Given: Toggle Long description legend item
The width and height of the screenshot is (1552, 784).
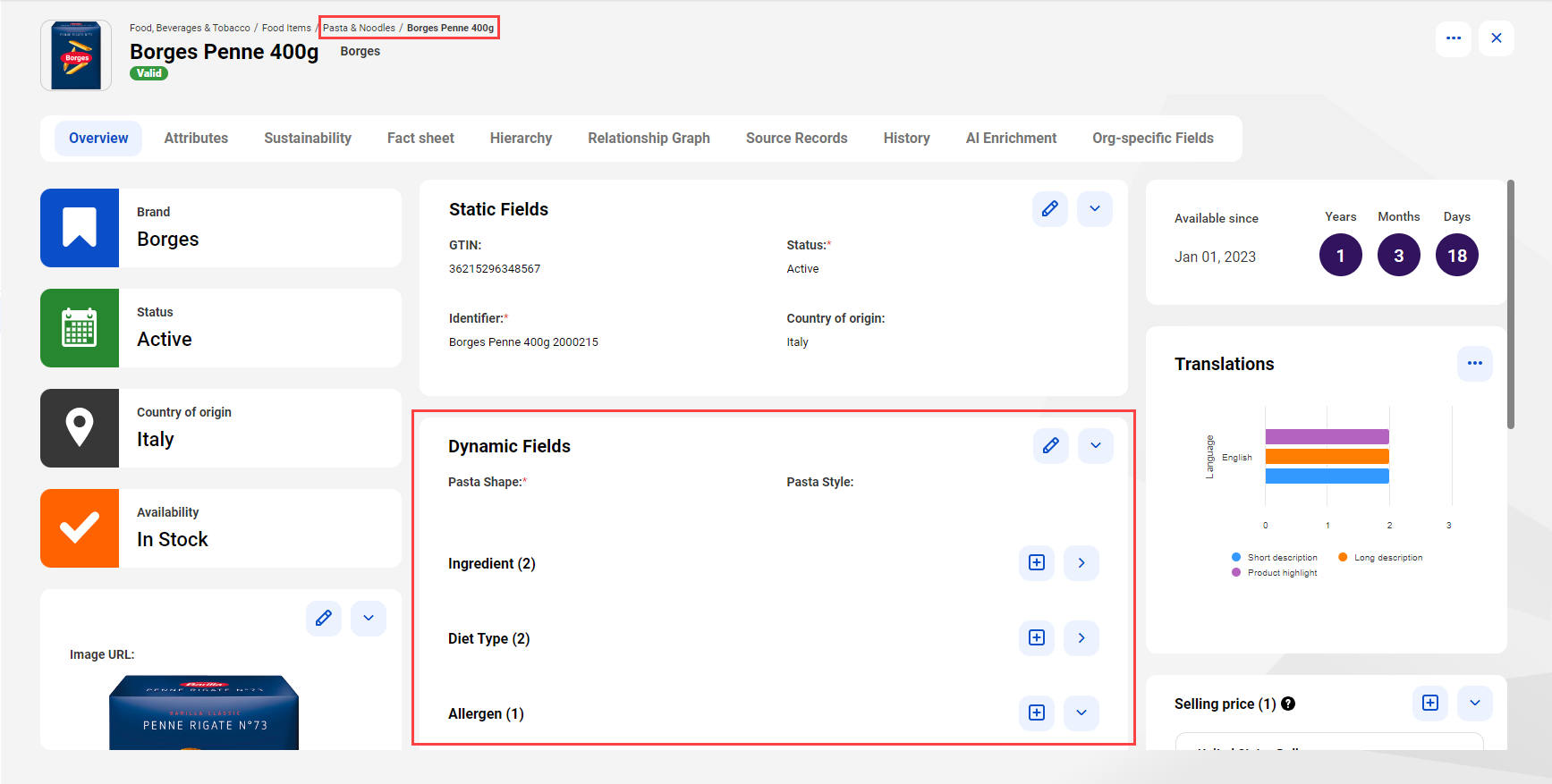Looking at the screenshot, I should [1380, 558].
